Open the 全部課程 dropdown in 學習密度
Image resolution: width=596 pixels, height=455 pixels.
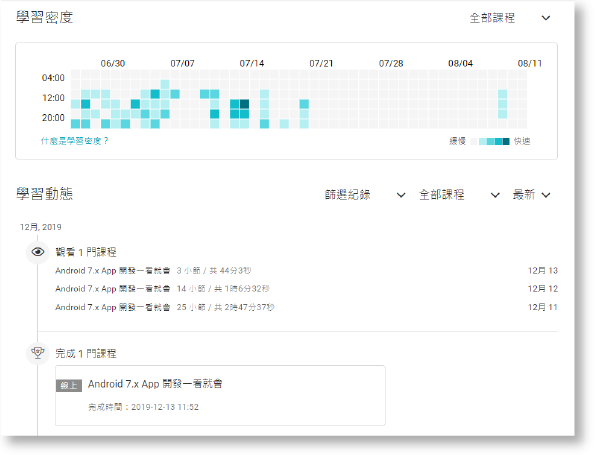point(510,18)
